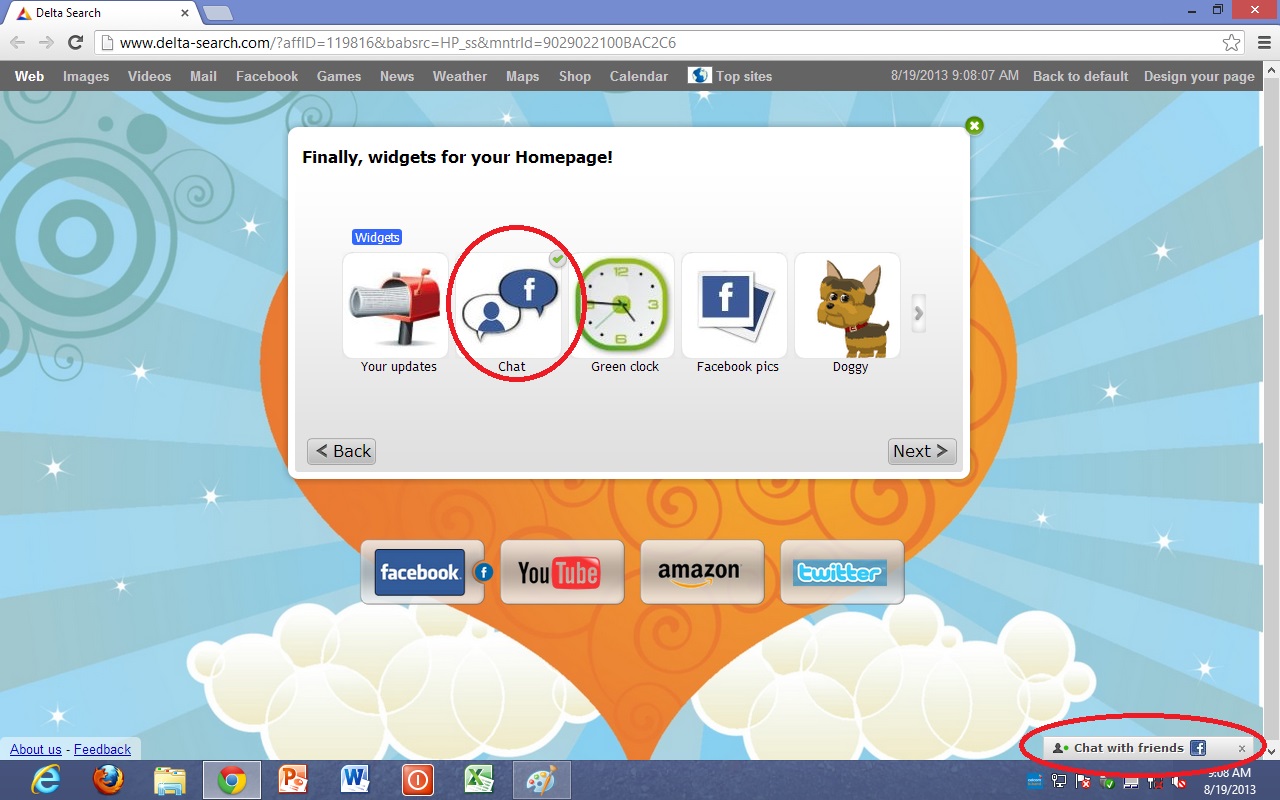This screenshot has height=800, width=1280.
Task: Open the twitter shortcut tile
Action: coord(842,572)
